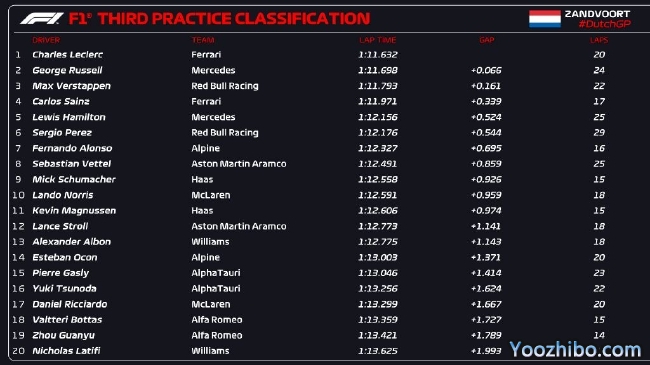Click the Yoozhibo.com watermark link
Image resolution: width=650 pixels, height=365 pixels.
pos(575,350)
